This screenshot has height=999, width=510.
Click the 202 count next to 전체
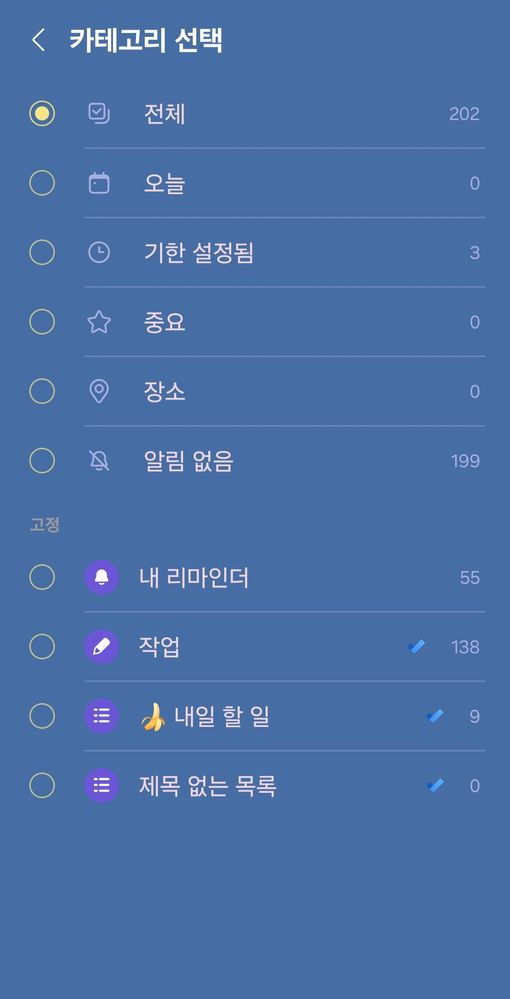(464, 114)
